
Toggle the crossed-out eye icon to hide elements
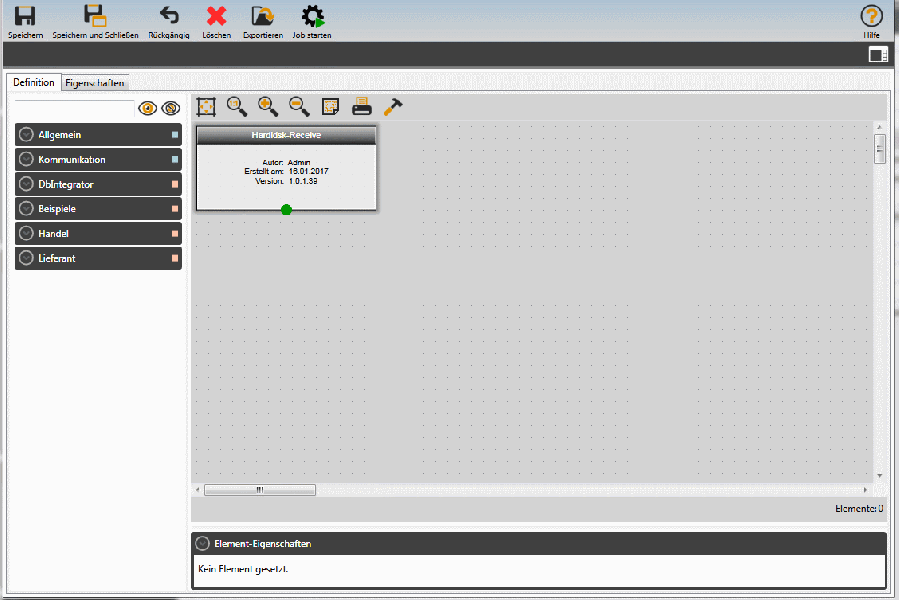click(170, 107)
